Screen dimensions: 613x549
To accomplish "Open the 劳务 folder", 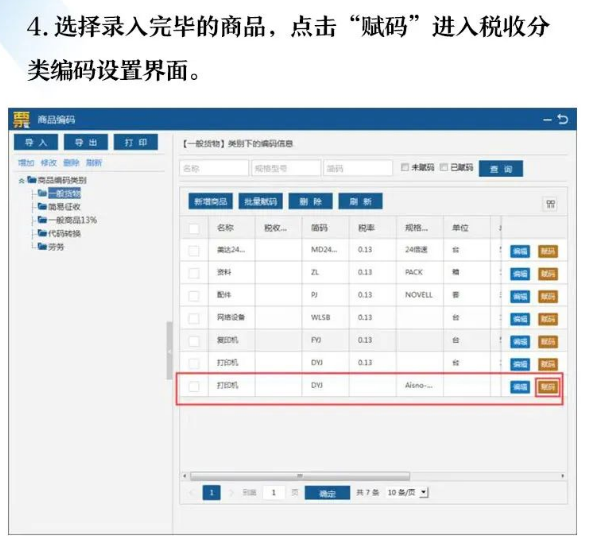I will 54,246.
